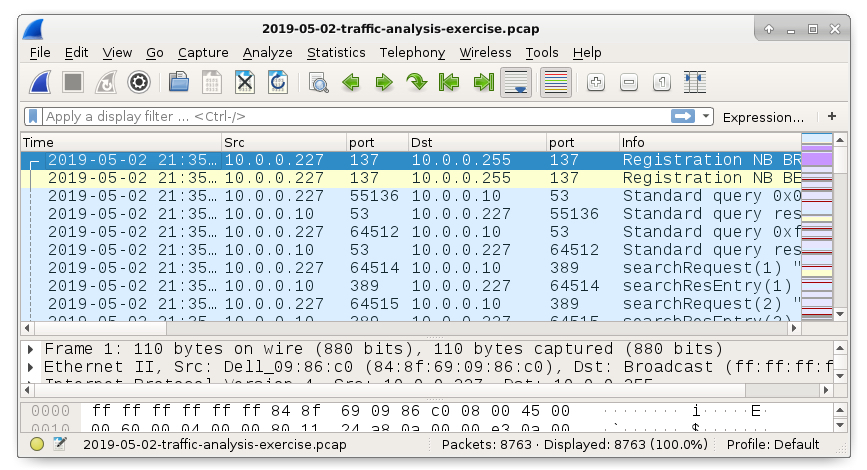Open Tools menu
Screen dimensions: 867x470
point(542,53)
